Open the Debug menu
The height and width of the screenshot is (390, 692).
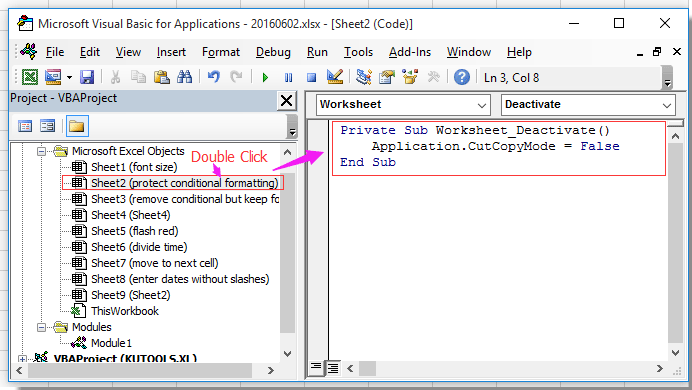tap(273, 52)
